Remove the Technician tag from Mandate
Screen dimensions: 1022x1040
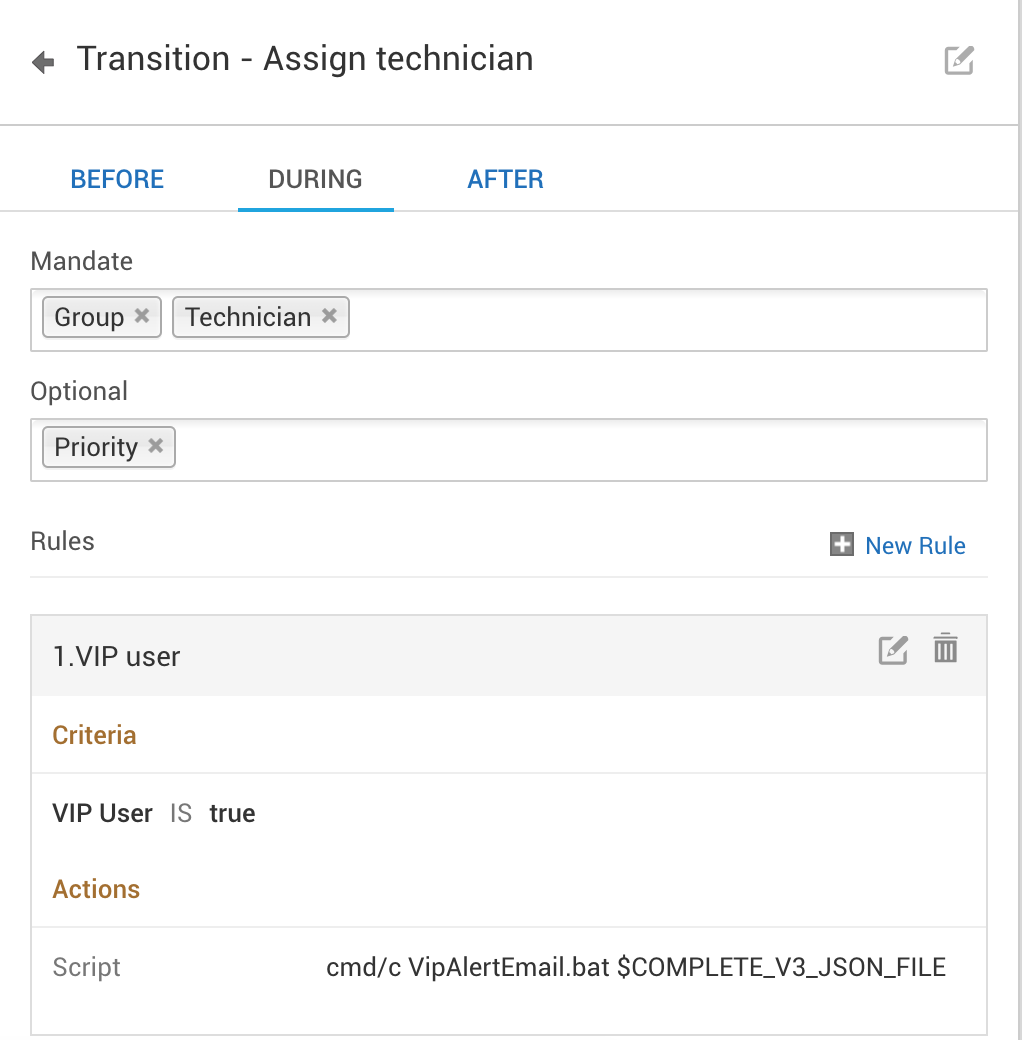[x=329, y=316]
